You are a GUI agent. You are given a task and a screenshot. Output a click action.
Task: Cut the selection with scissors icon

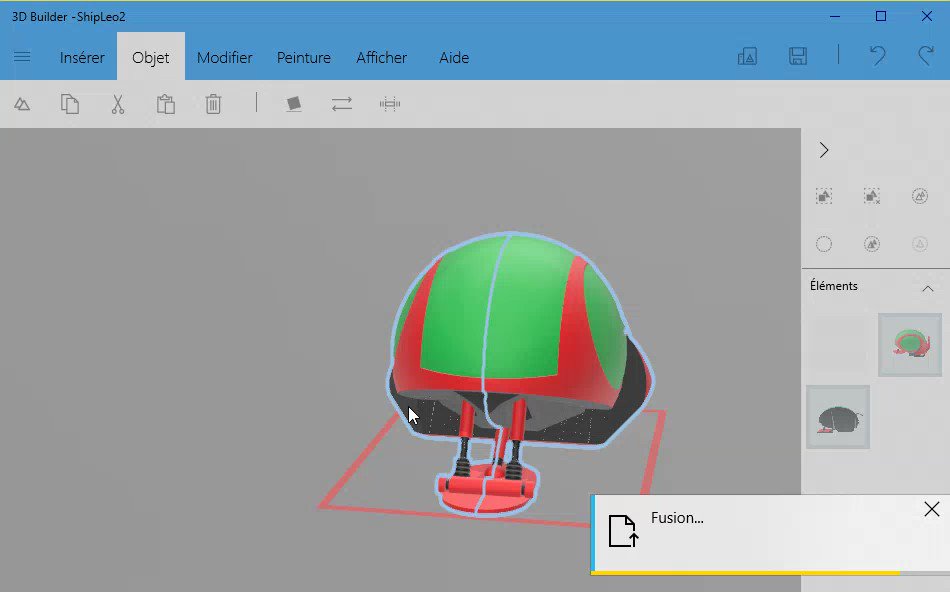[118, 104]
